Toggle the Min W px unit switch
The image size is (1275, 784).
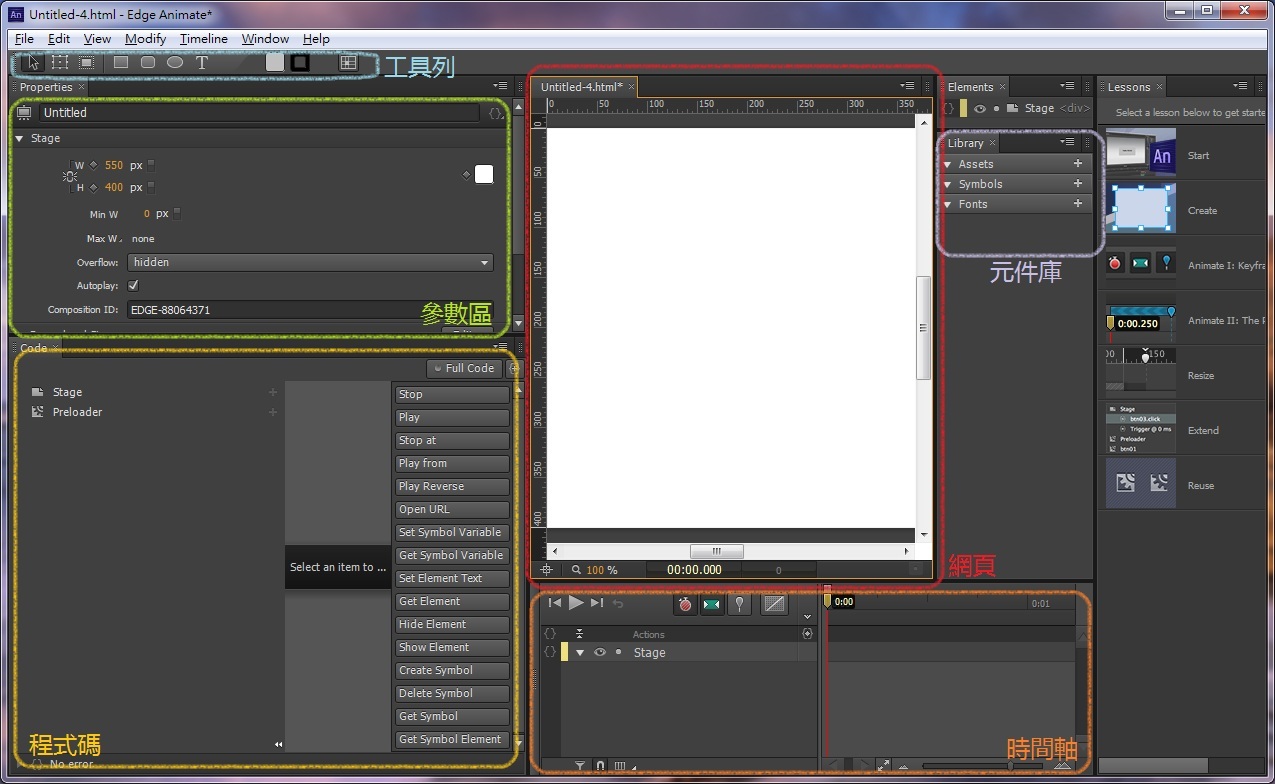[x=177, y=213]
